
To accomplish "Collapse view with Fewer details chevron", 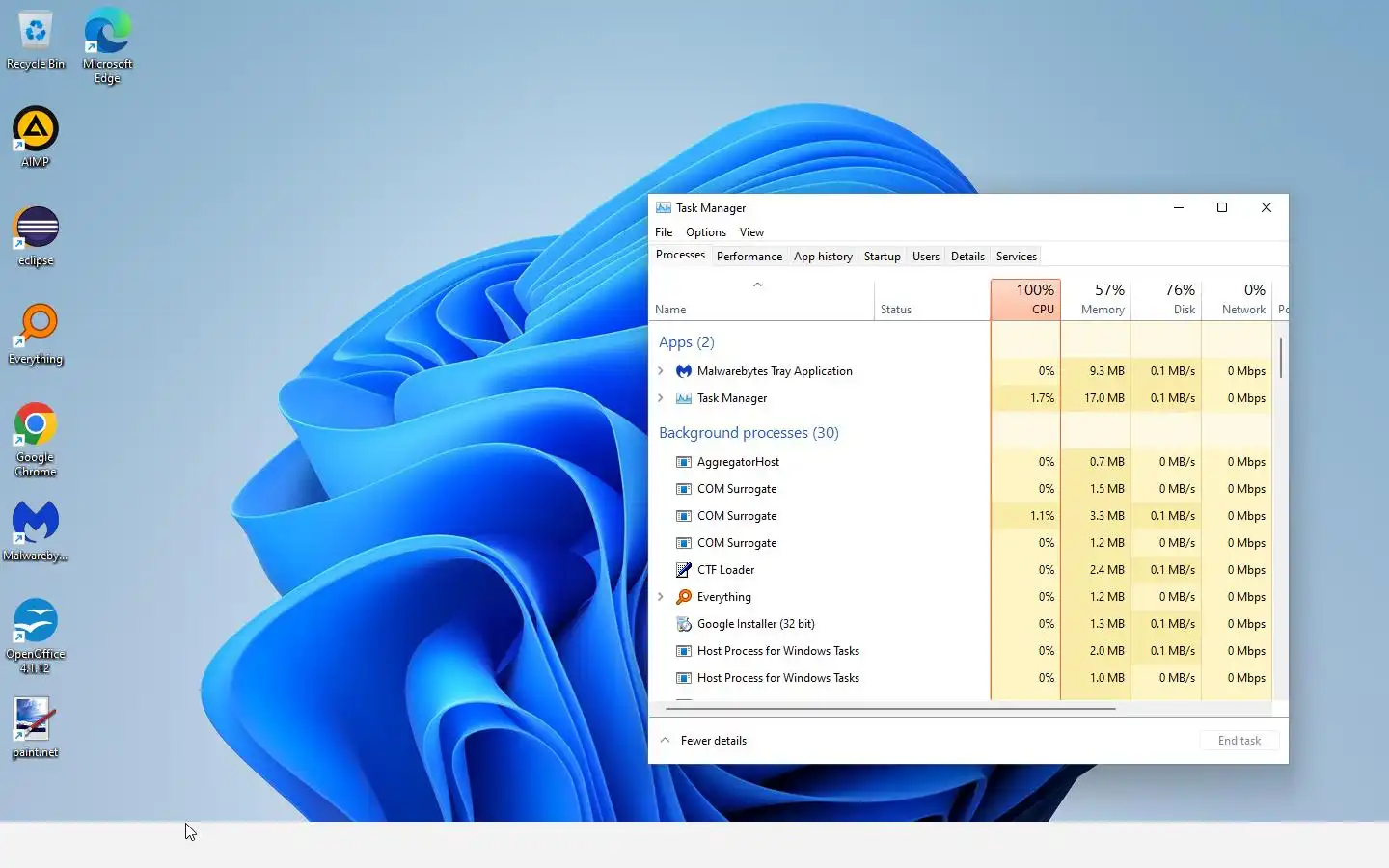I will [665, 741].
